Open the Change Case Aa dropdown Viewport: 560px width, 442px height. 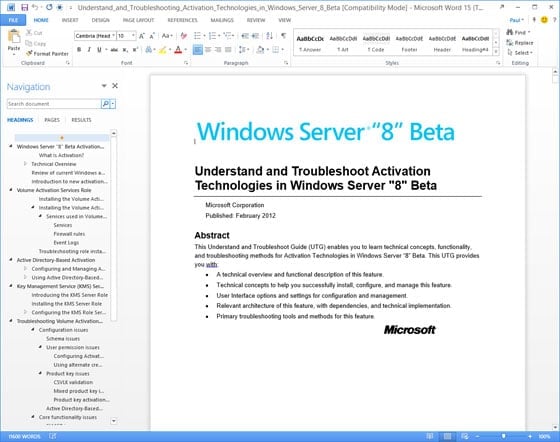(167, 36)
